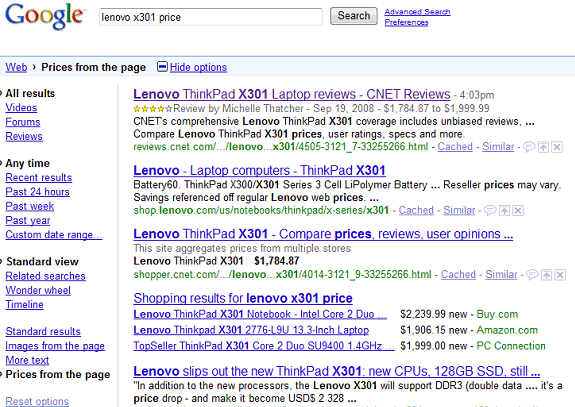Switch to the Timeline view
The height and width of the screenshot is (407, 575).
[x=25, y=304]
